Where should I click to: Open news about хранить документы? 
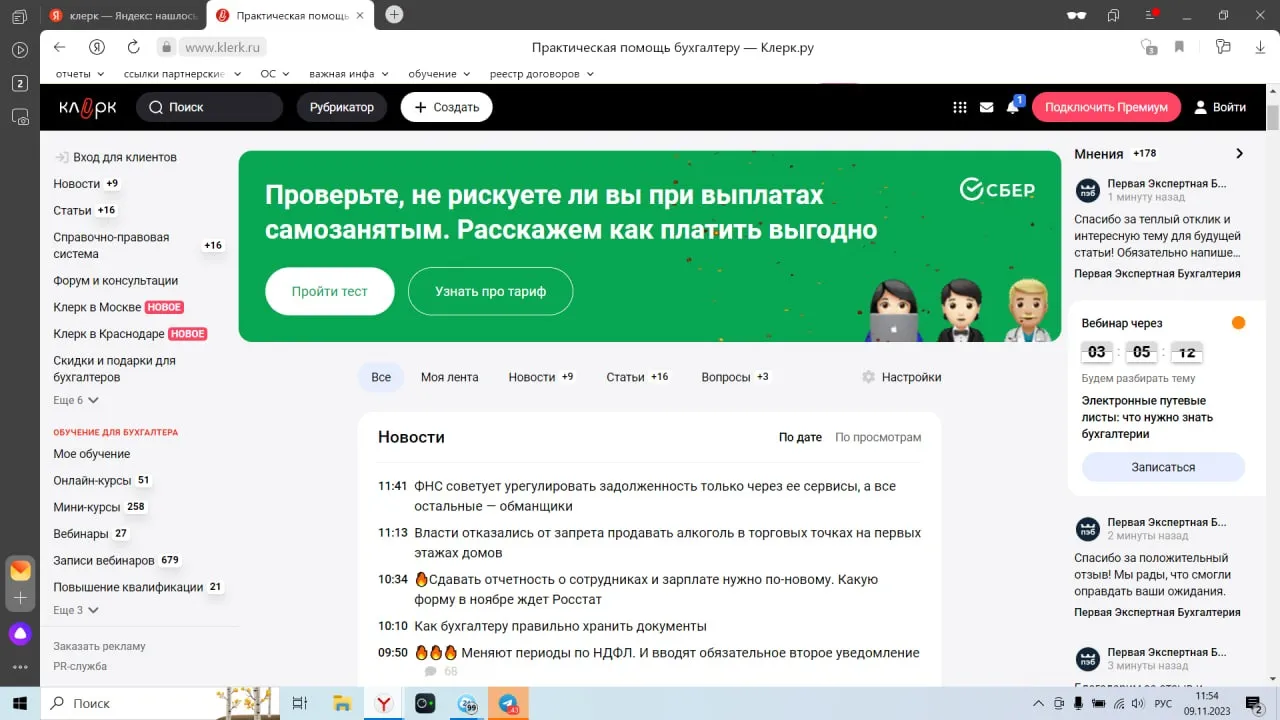pyautogui.click(x=560, y=626)
